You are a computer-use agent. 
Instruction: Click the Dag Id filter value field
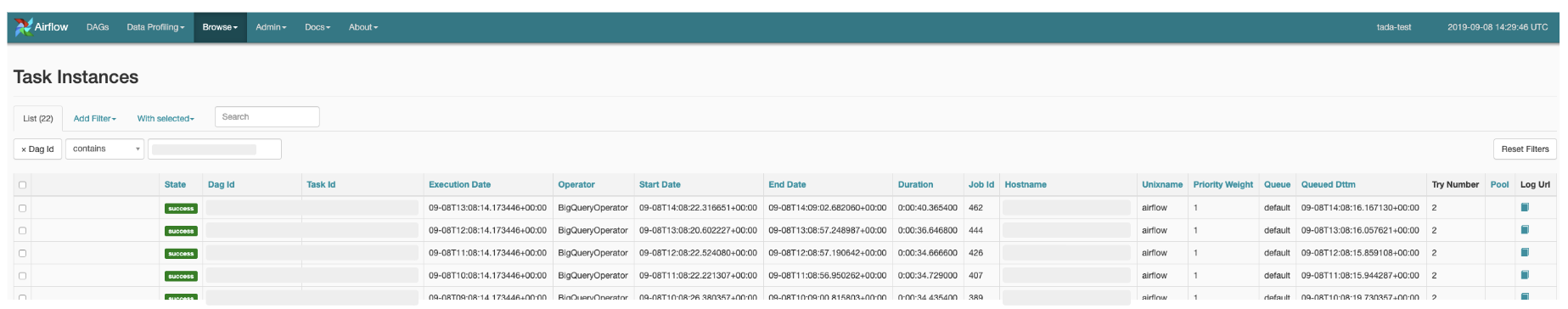click(215, 149)
